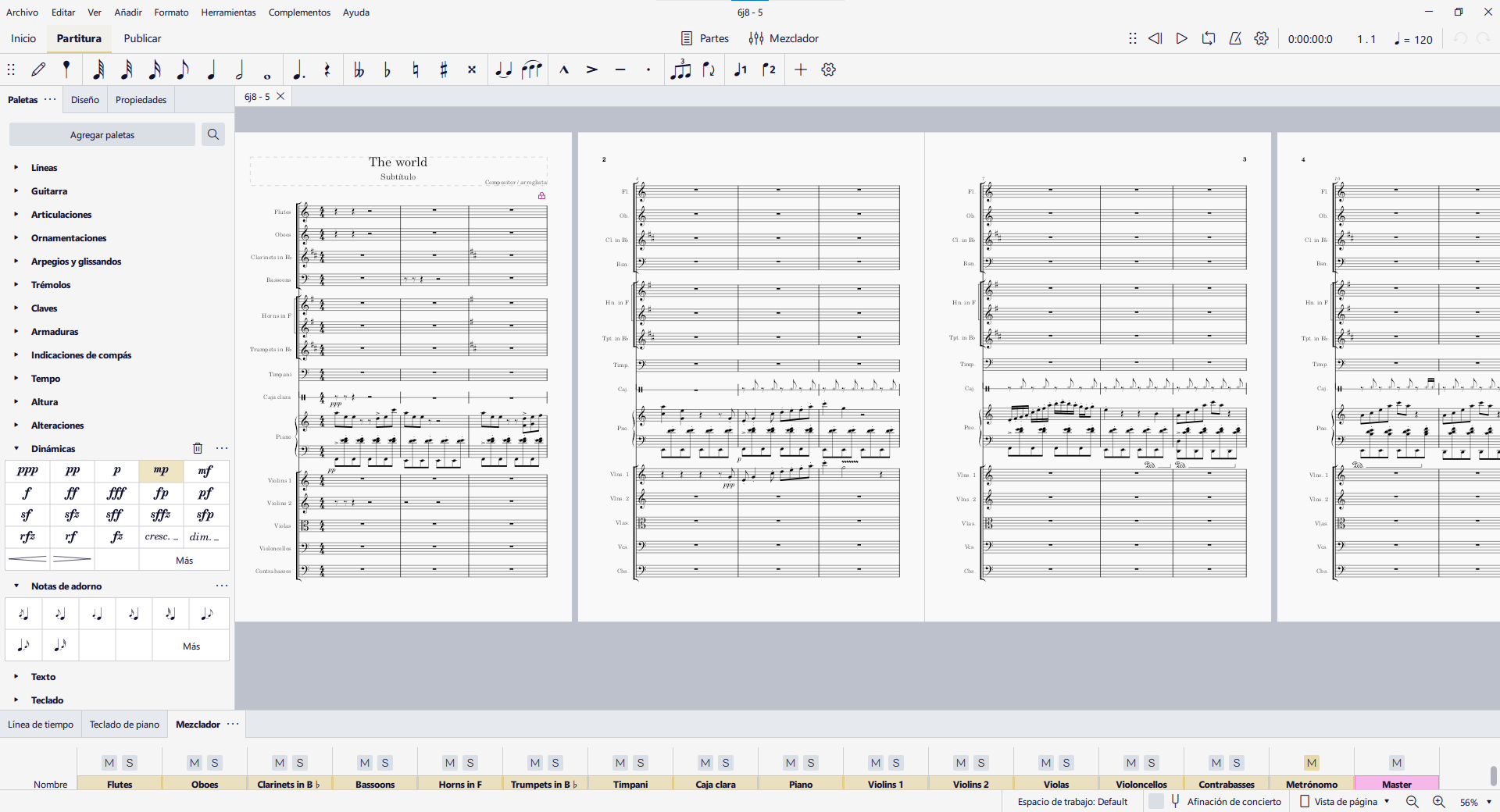Zoom in on the score
Viewport: 1500px width, 812px height.
coord(1438,802)
